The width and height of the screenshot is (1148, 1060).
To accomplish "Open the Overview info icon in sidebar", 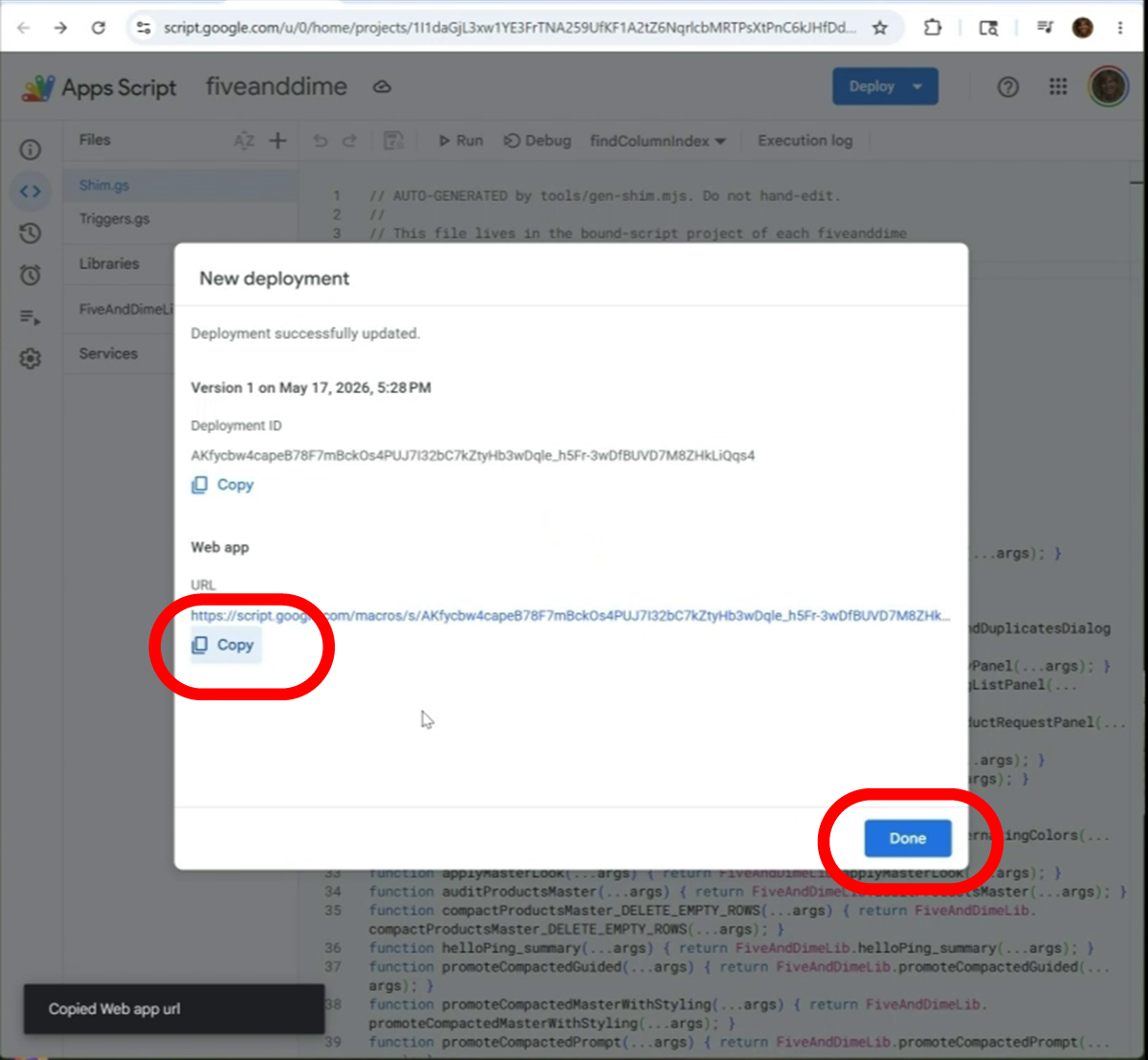I will [31, 149].
